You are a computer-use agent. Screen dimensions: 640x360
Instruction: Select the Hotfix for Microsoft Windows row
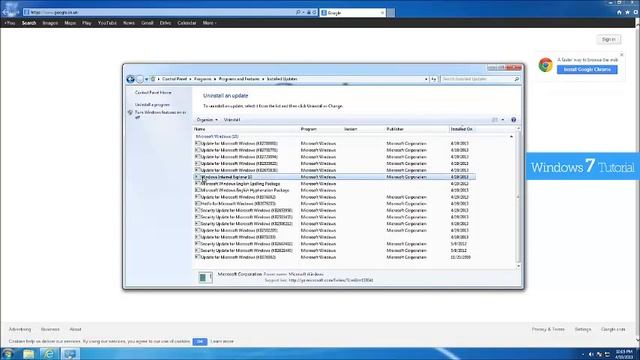pos(334,204)
